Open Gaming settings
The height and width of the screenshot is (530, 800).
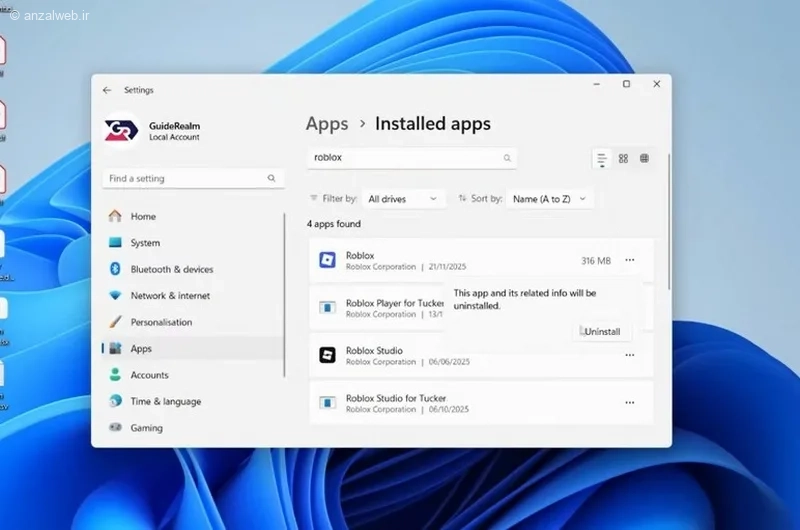click(193, 428)
